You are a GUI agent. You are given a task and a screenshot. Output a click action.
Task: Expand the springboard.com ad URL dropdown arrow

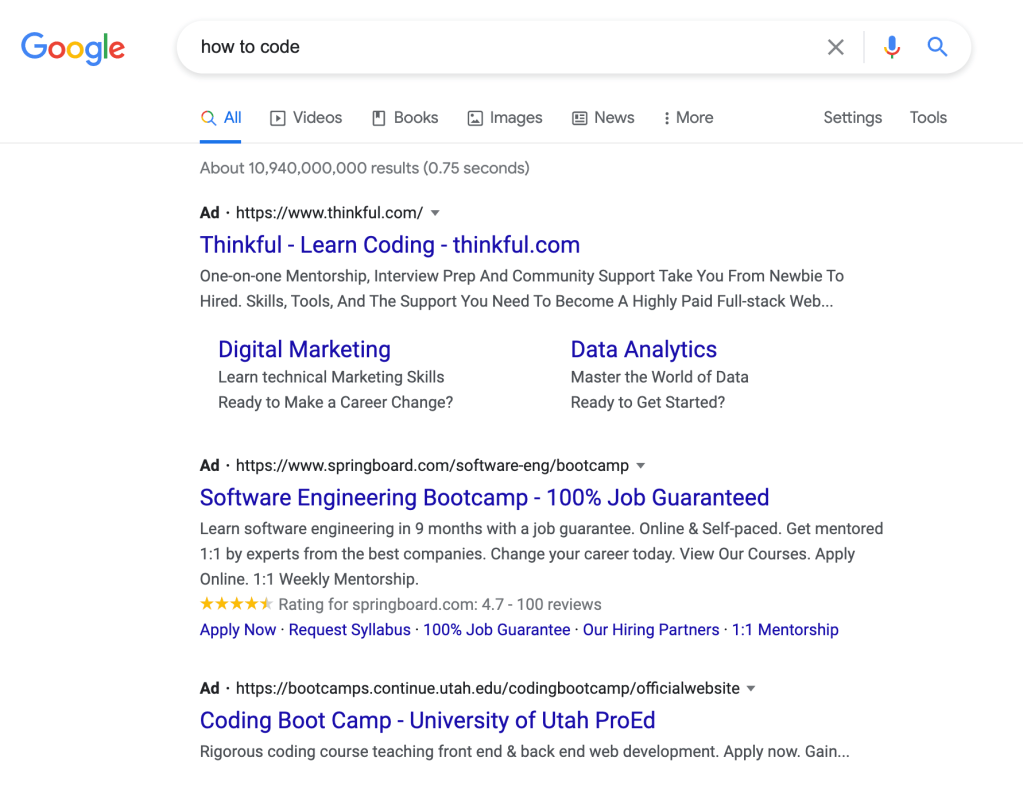[641, 466]
